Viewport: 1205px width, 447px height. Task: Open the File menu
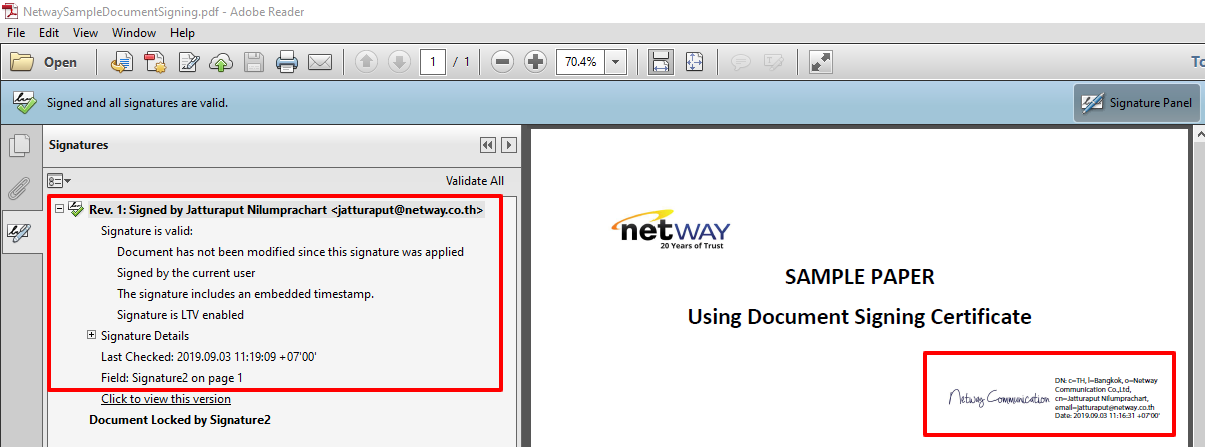click(x=16, y=33)
